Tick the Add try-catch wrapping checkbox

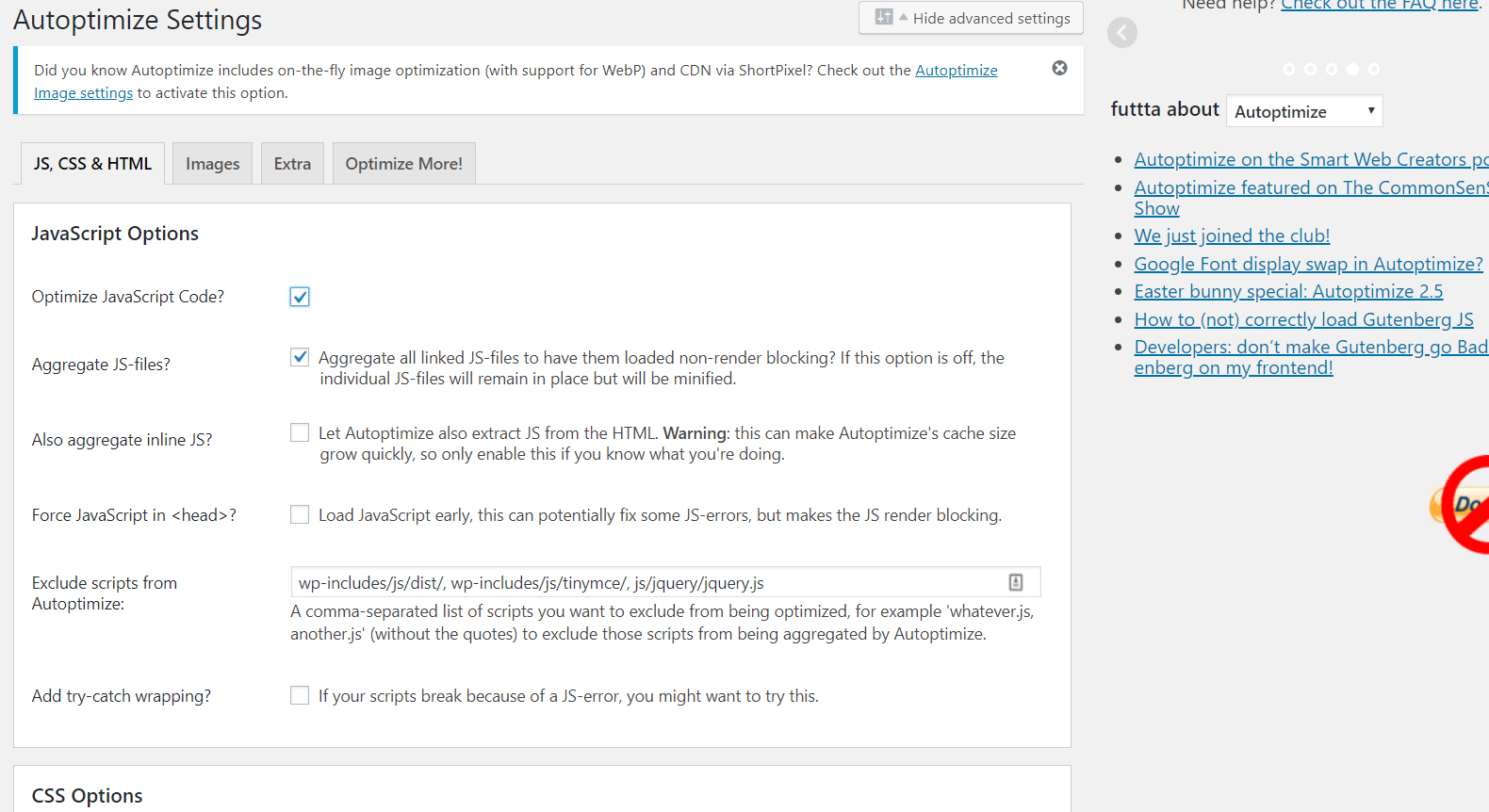click(x=300, y=695)
